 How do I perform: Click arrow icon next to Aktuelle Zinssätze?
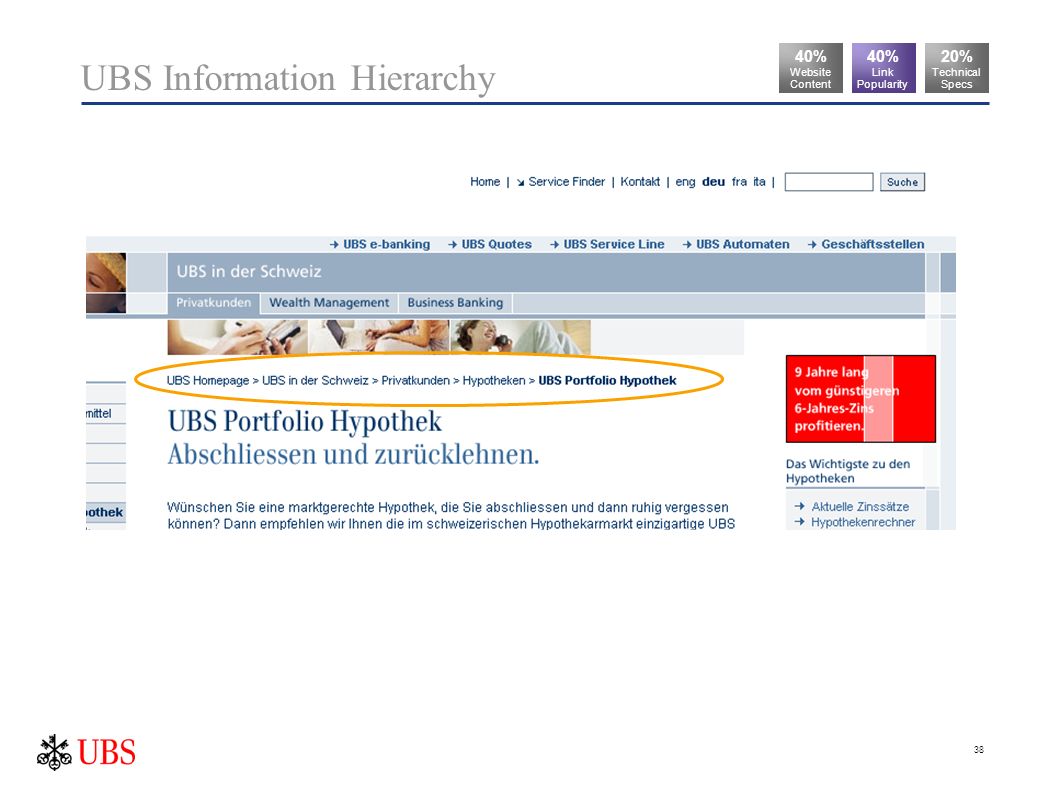pyautogui.click(x=799, y=506)
